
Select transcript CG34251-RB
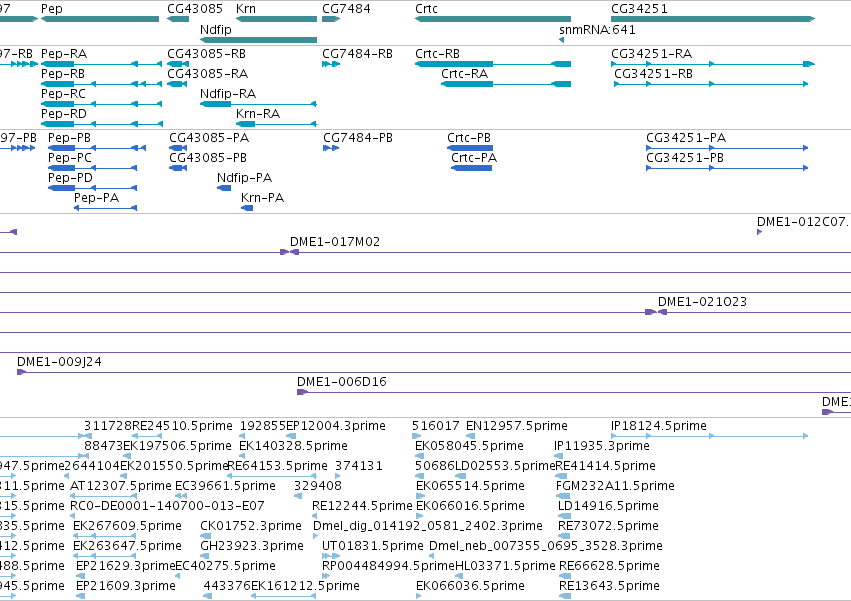(711, 84)
